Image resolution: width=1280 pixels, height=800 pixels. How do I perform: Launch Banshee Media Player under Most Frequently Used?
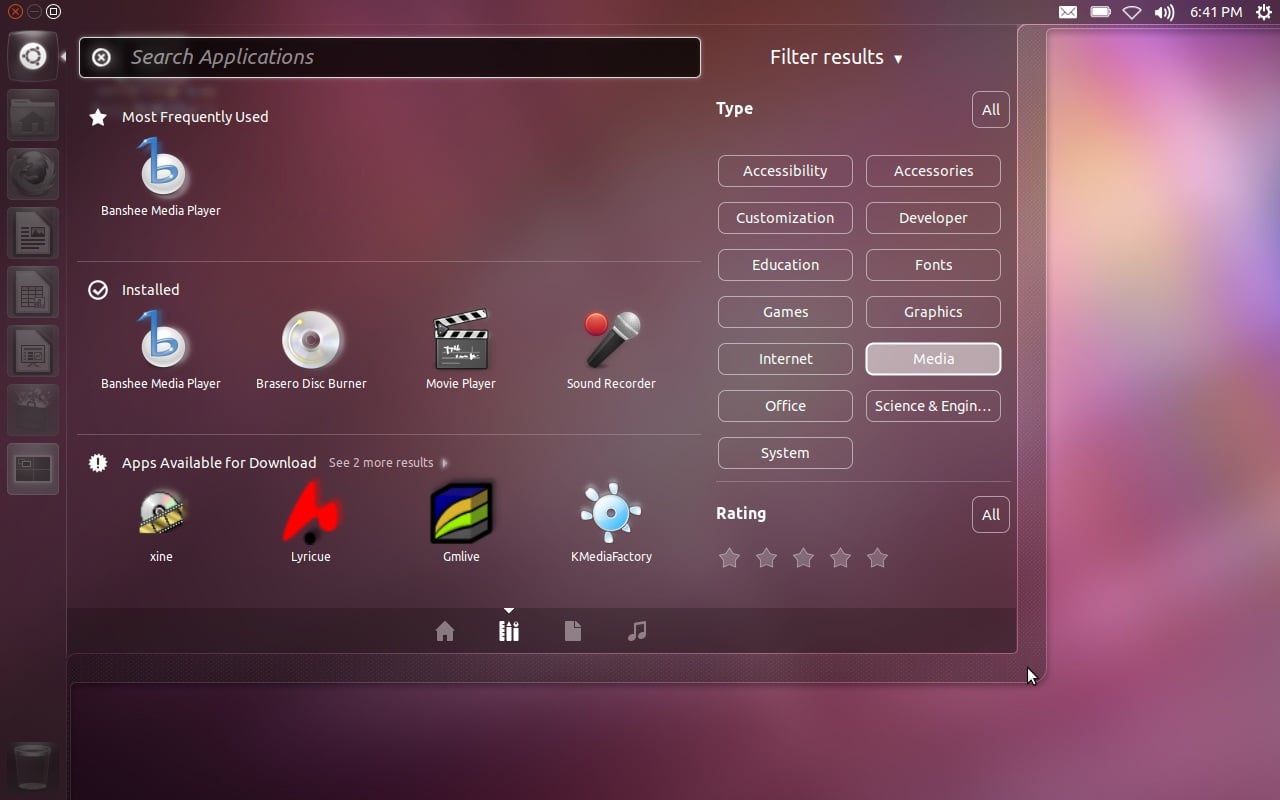pos(161,178)
